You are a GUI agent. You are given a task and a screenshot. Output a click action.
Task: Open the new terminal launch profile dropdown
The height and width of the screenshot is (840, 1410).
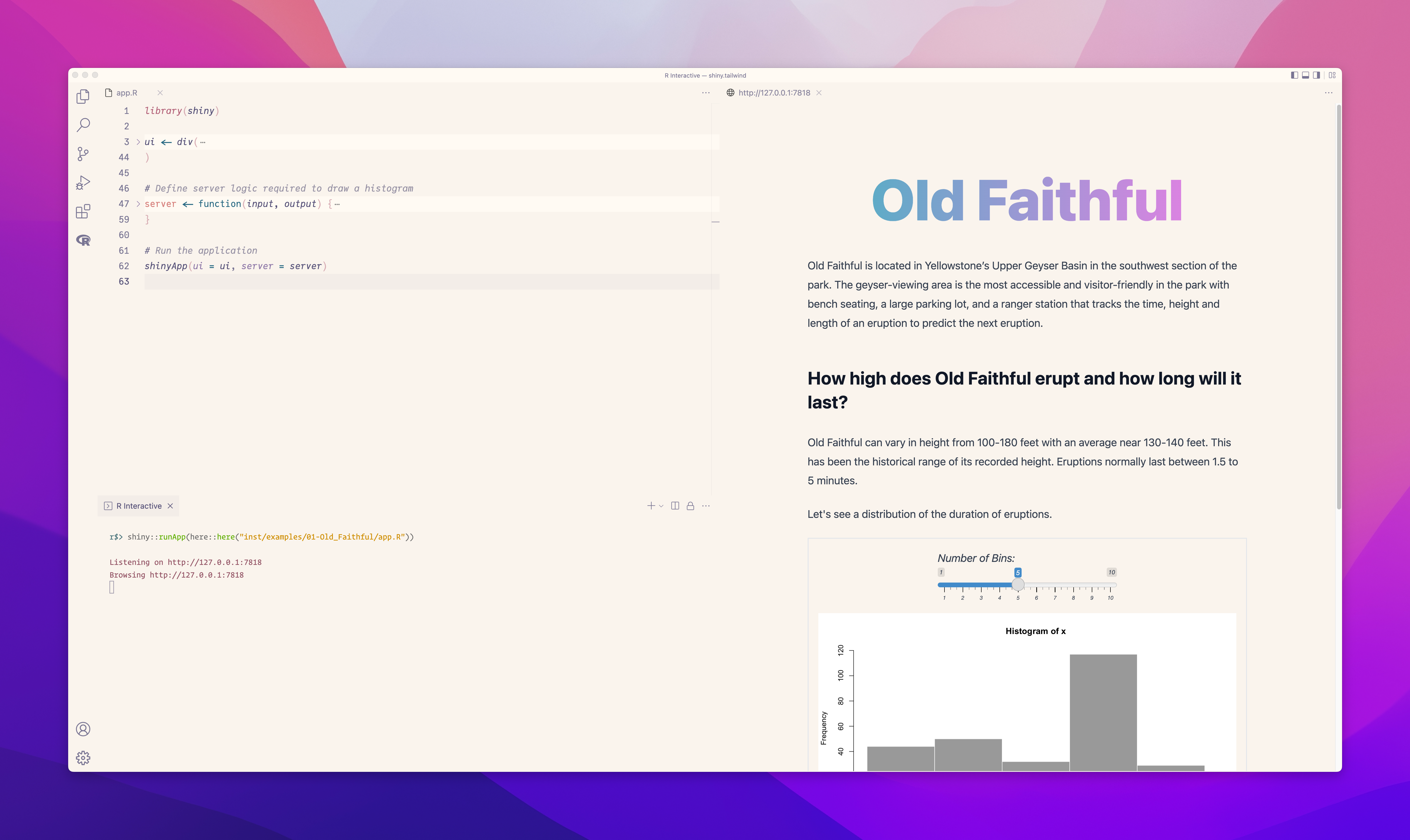tap(661, 506)
